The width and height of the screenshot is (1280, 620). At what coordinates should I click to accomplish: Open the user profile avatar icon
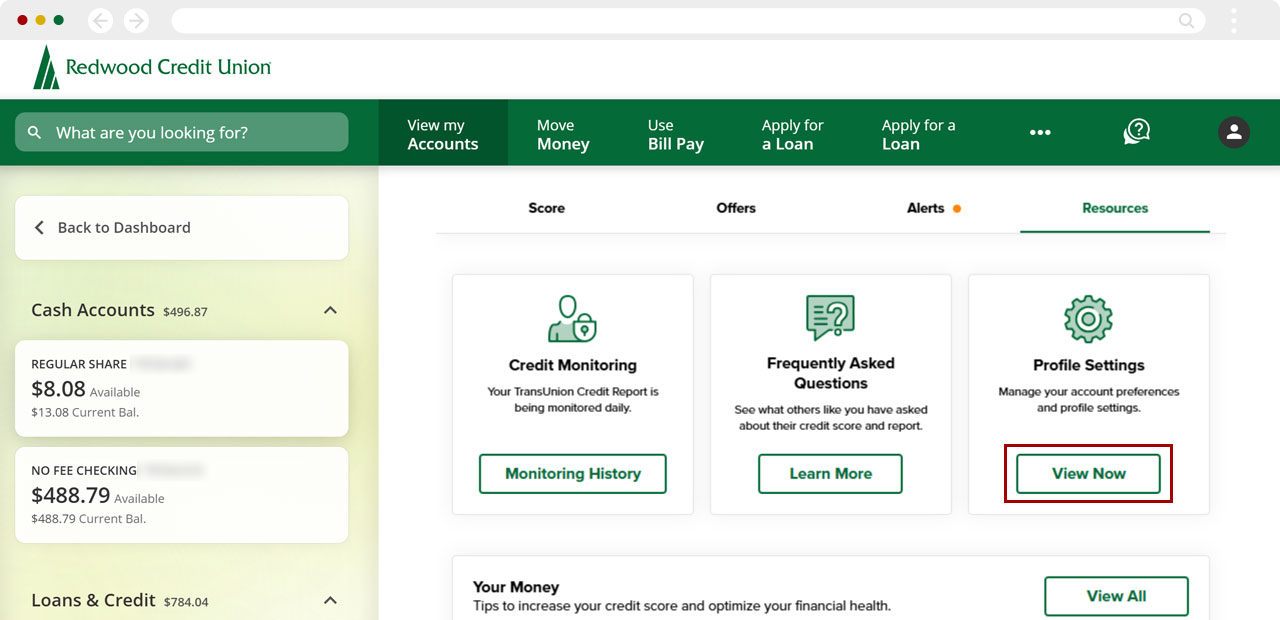[x=1234, y=131]
